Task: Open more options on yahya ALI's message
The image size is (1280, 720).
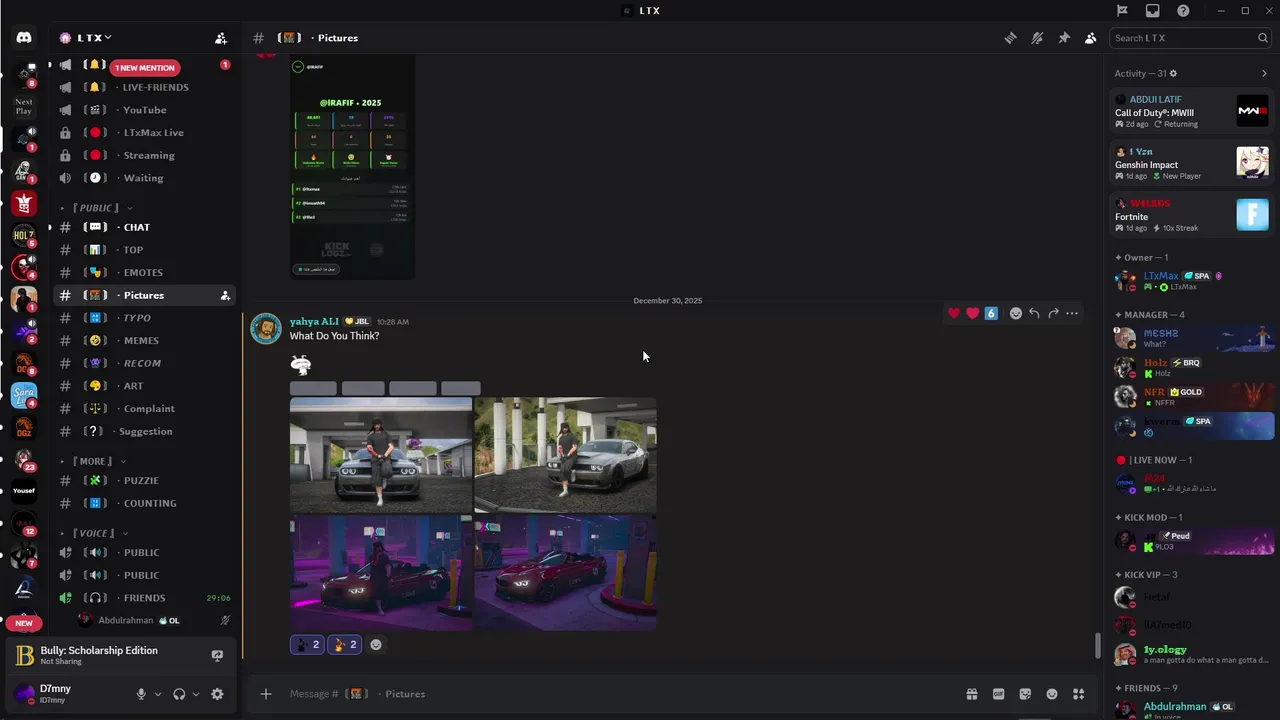Action: 1072,313
